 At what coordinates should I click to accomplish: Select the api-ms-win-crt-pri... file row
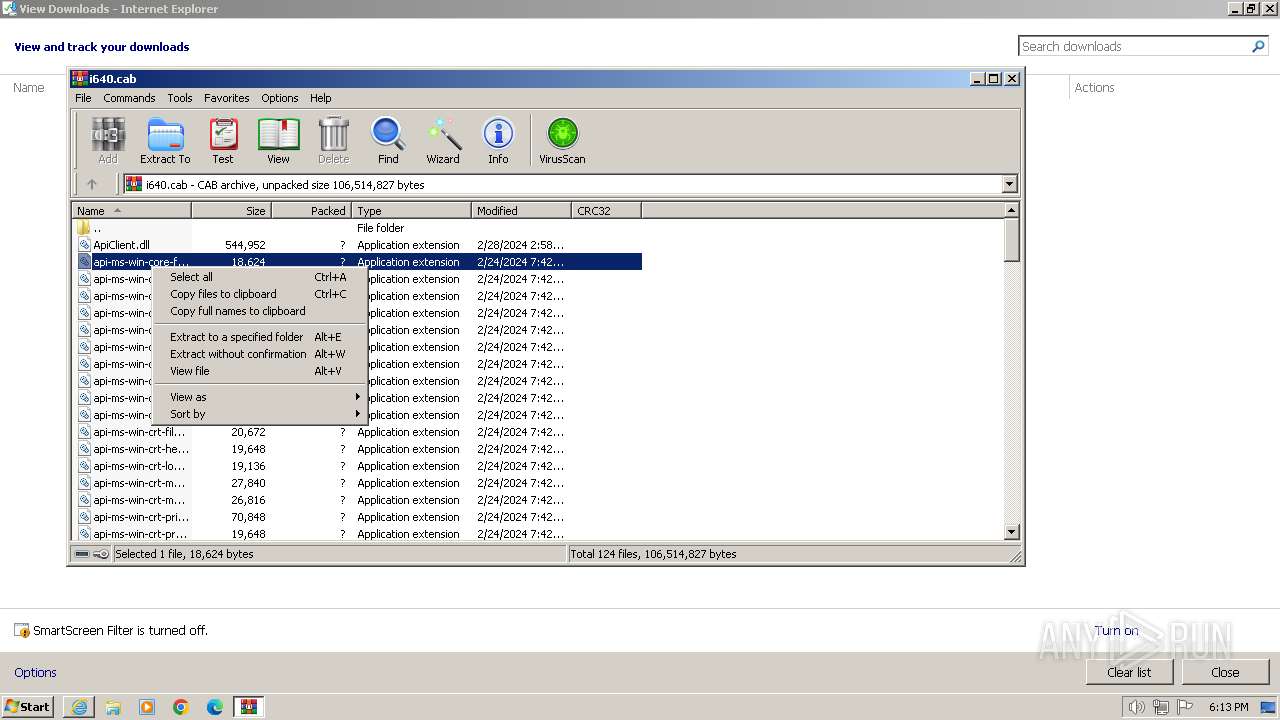(x=358, y=517)
